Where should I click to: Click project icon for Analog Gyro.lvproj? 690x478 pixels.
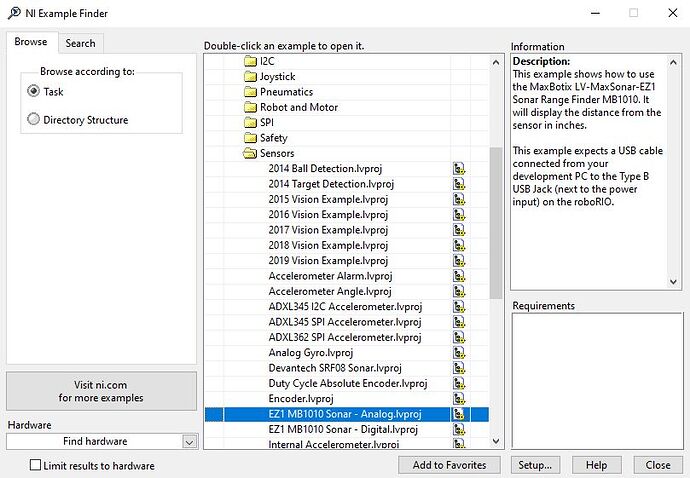pyautogui.click(x=459, y=353)
